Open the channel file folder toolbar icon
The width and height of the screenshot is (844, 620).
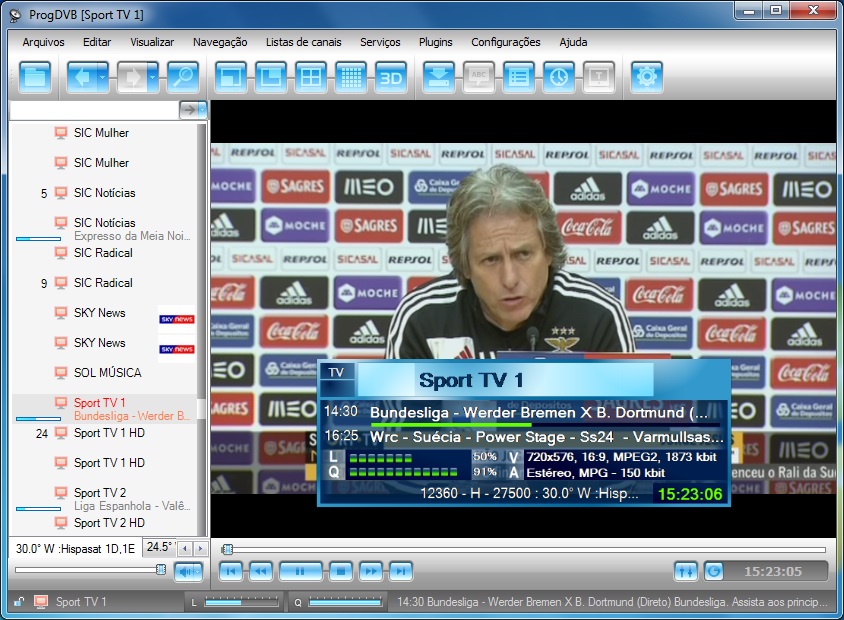tap(35, 78)
